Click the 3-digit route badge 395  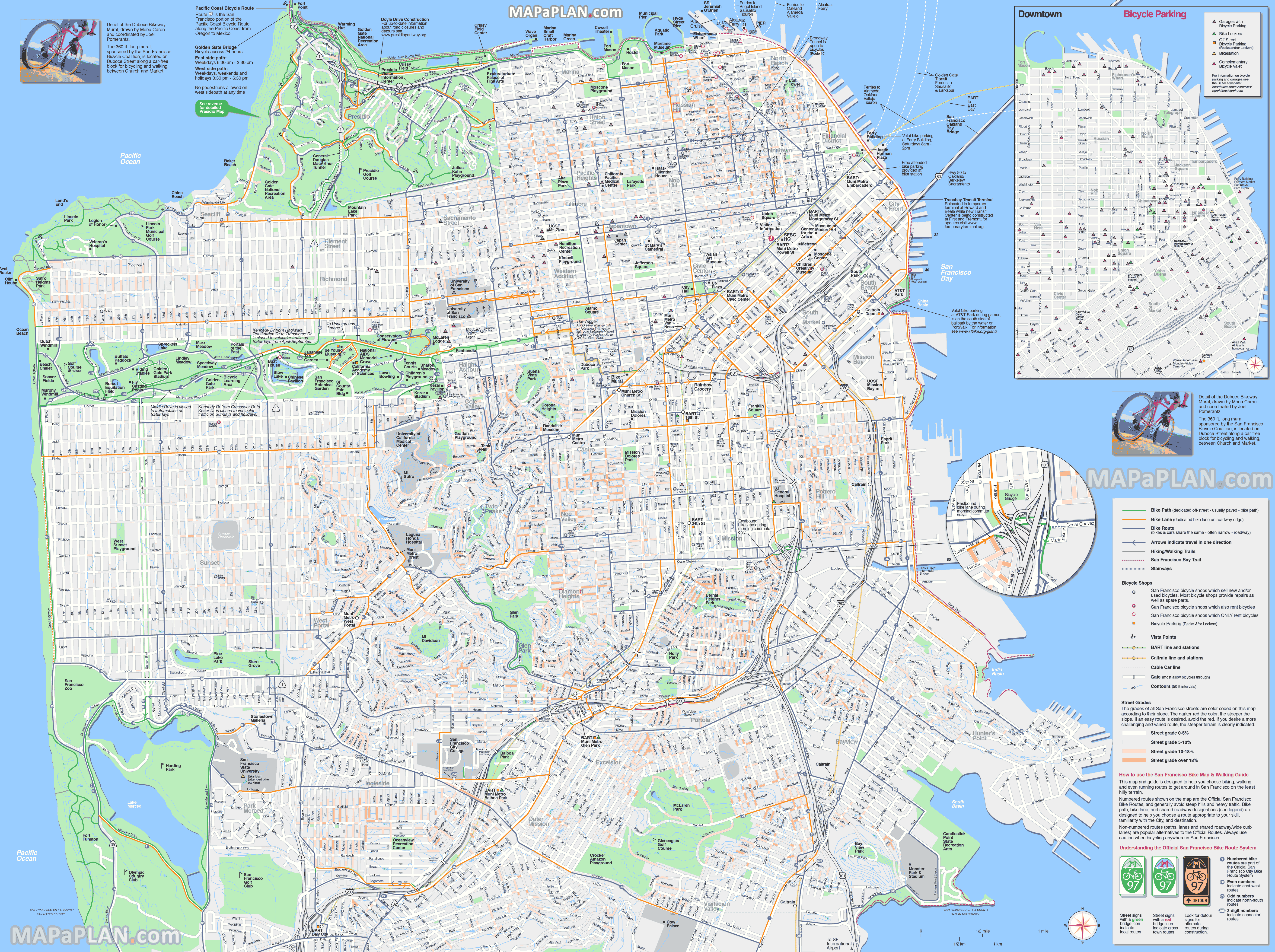[1222, 911]
